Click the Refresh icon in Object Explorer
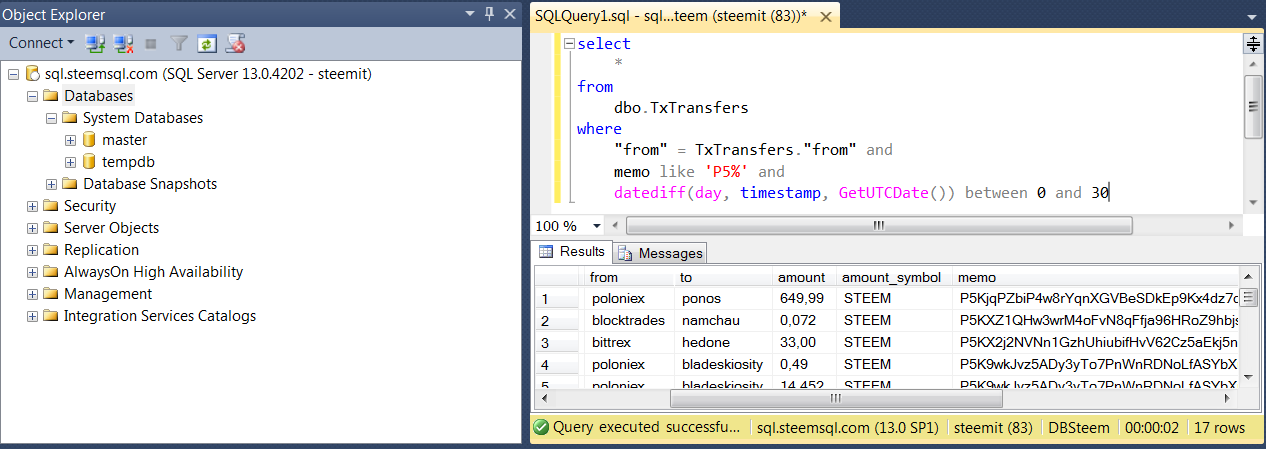The width and height of the screenshot is (1266, 449). pyautogui.click(x=207, y=43)
